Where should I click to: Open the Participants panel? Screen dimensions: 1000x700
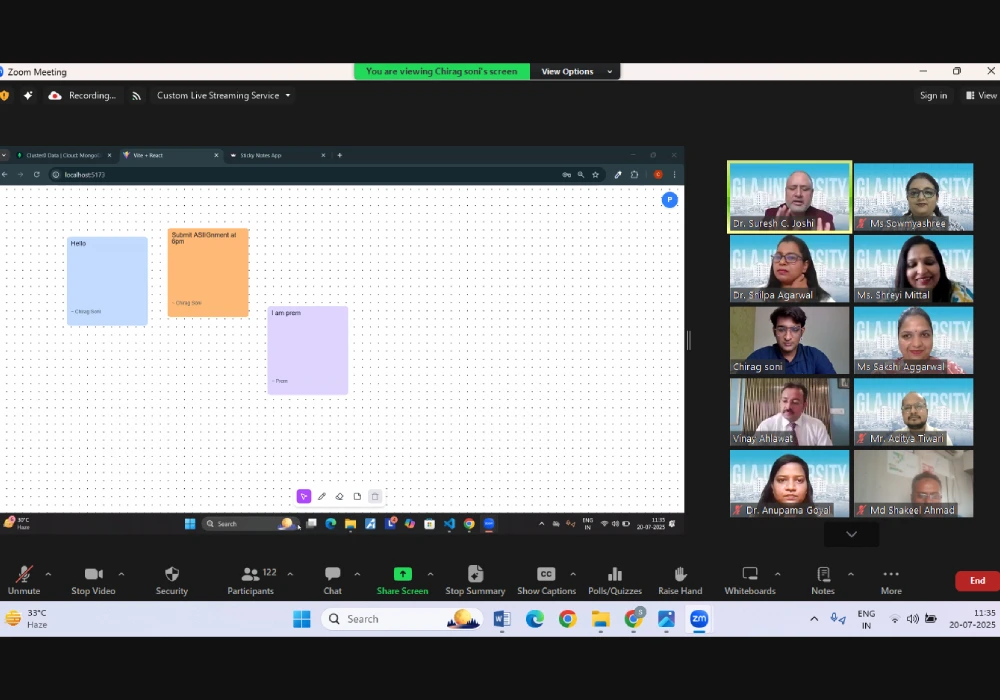point(250,574)
